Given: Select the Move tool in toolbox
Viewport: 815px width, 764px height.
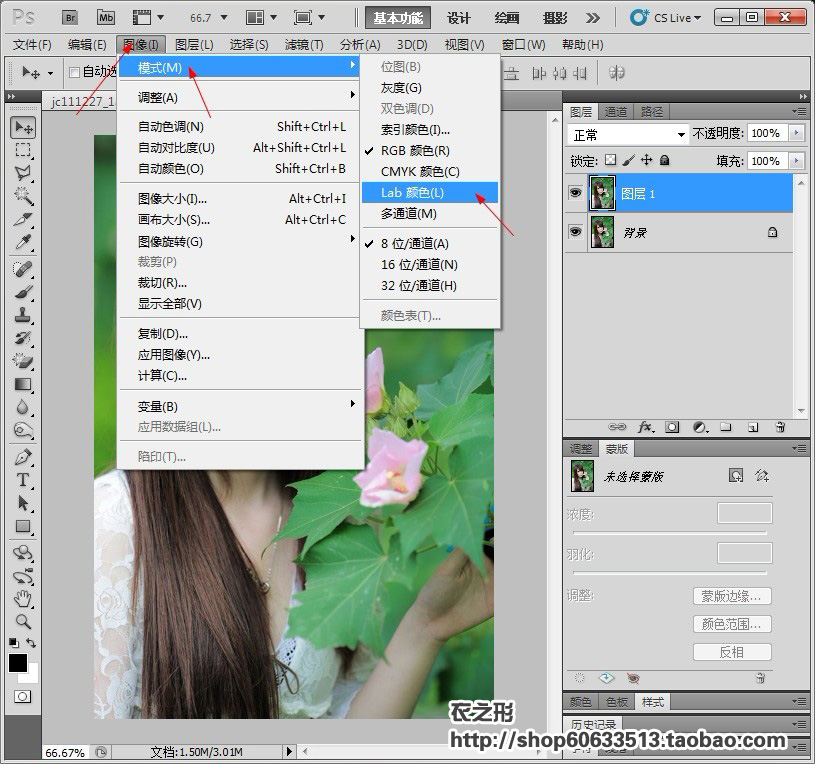Looking at the screenshot, I should [x=23, y=127].
